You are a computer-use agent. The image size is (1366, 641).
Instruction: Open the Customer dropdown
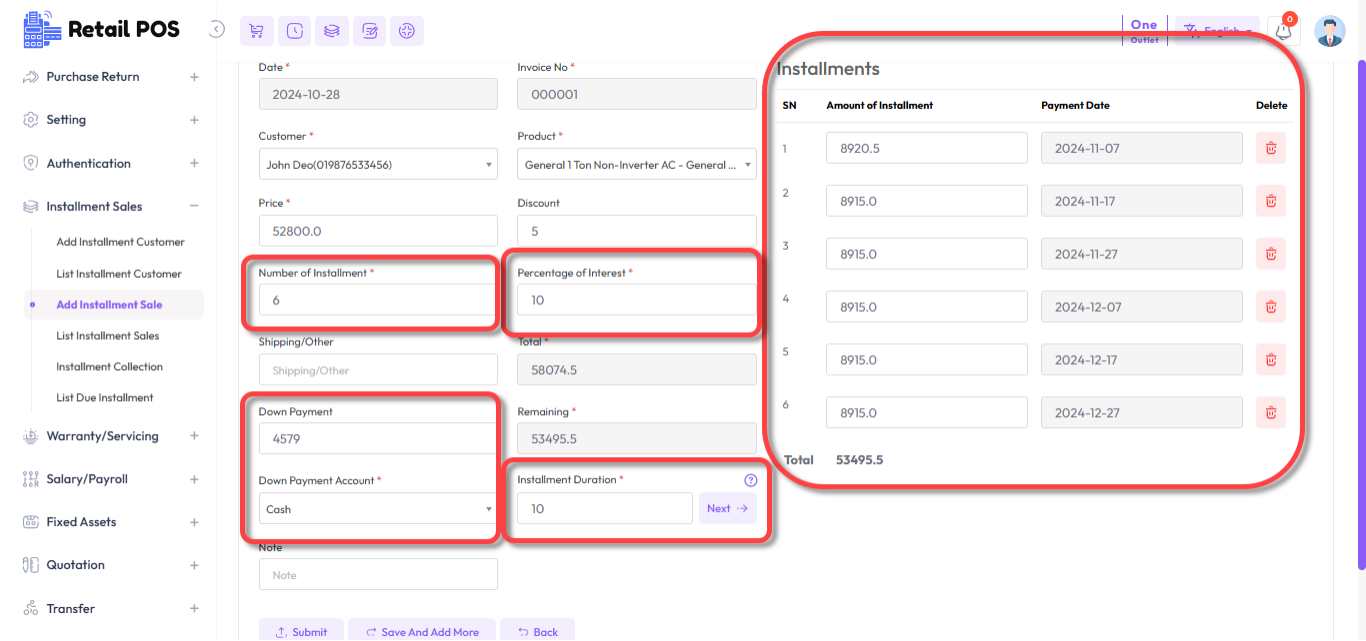point(378,165)
